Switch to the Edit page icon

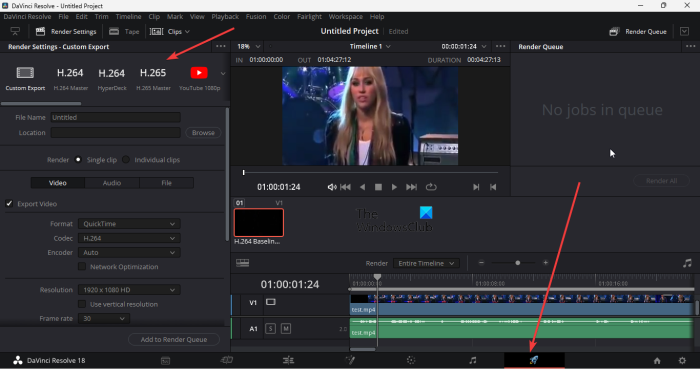(x=288, y=360)
